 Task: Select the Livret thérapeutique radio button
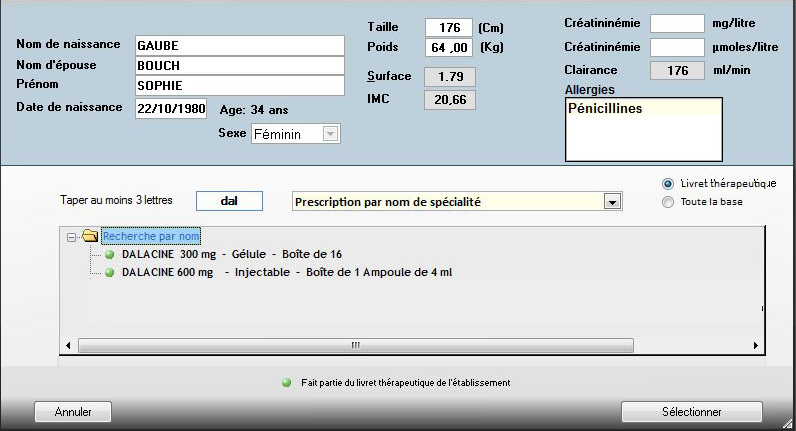tap(668, 184)
